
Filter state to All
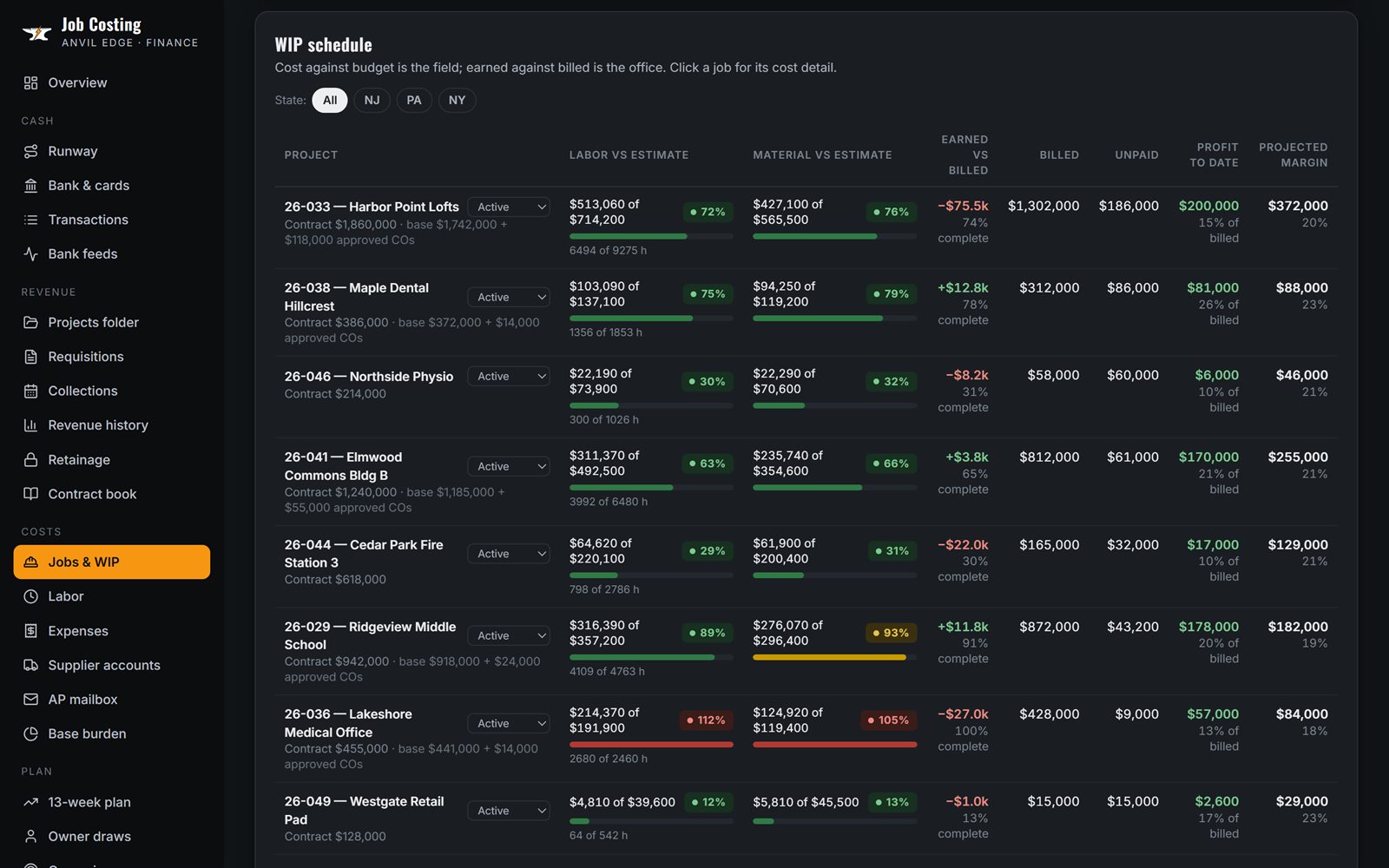click(330, 101)
